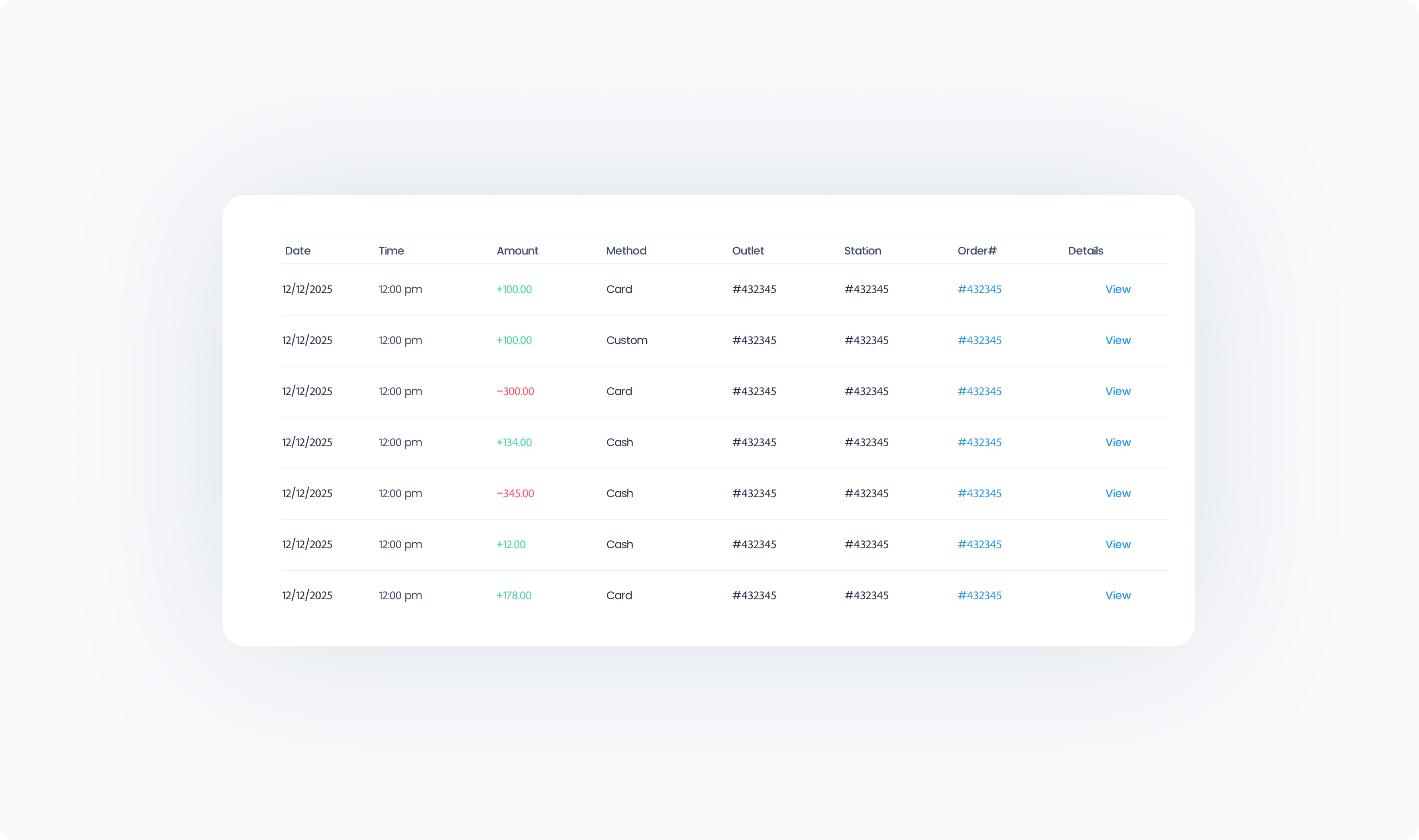Click order number link in the Custom row
Viewport: 1419px width, 840px height.
pyautogui.click(x=979, y=340)
